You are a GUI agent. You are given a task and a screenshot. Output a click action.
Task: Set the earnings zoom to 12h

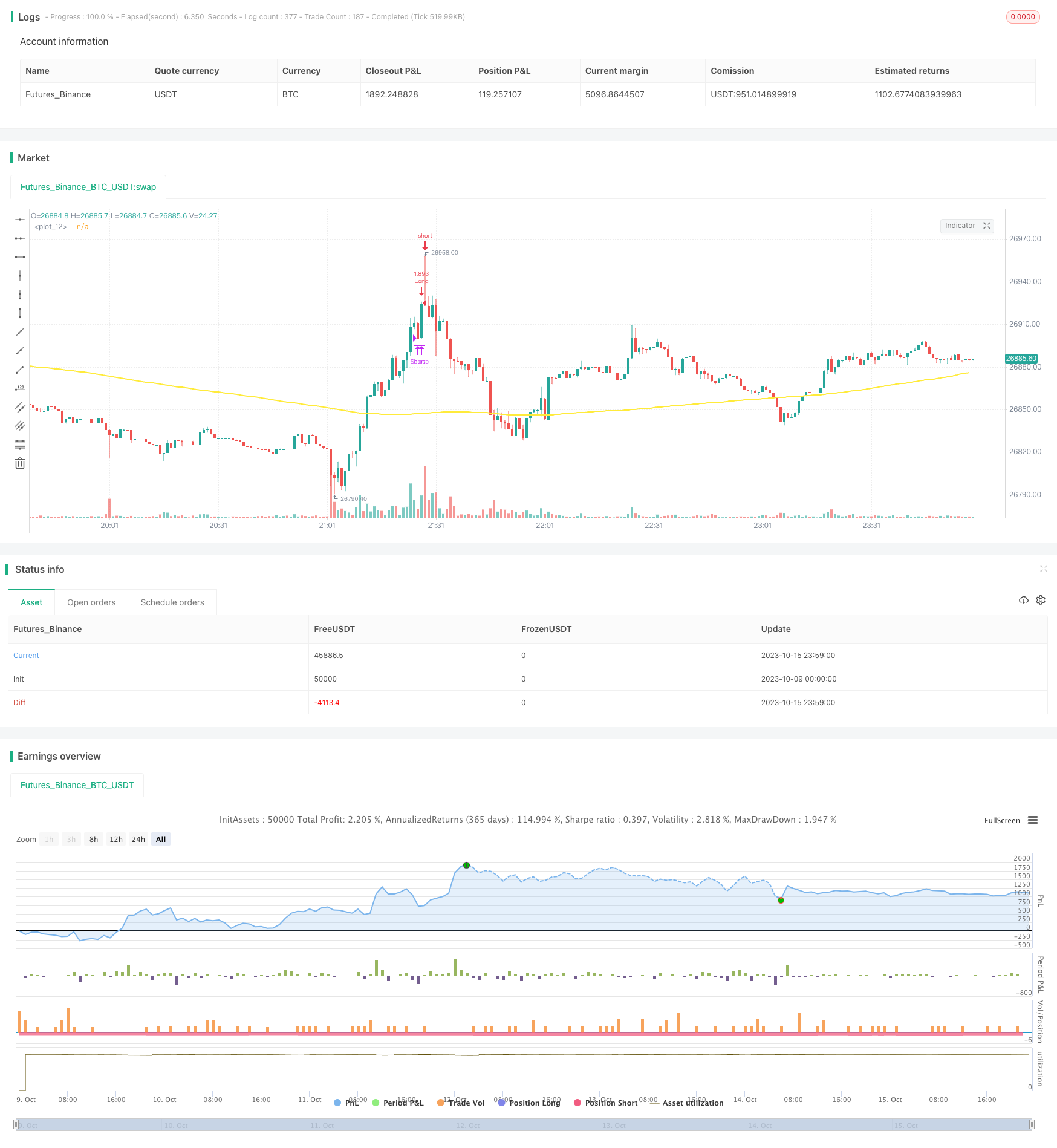pos(116,839)
